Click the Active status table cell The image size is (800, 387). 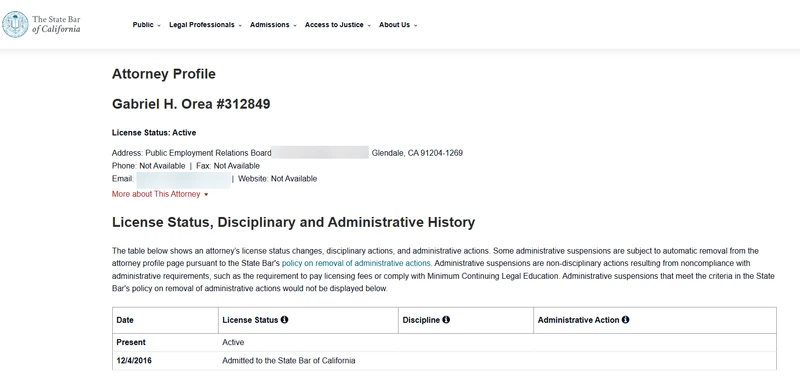click(233, 342)
